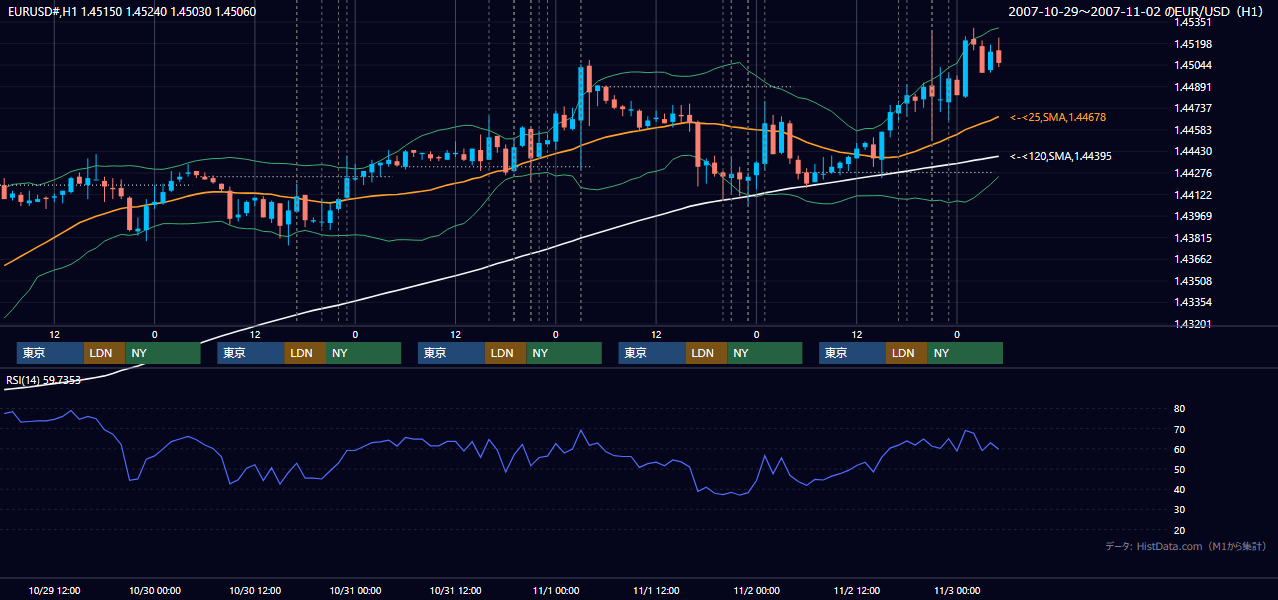The height and width of the screenshot is (600, 1278).
Task: Click the 10/31 00:00 time axis label
Action: [355, 590]
